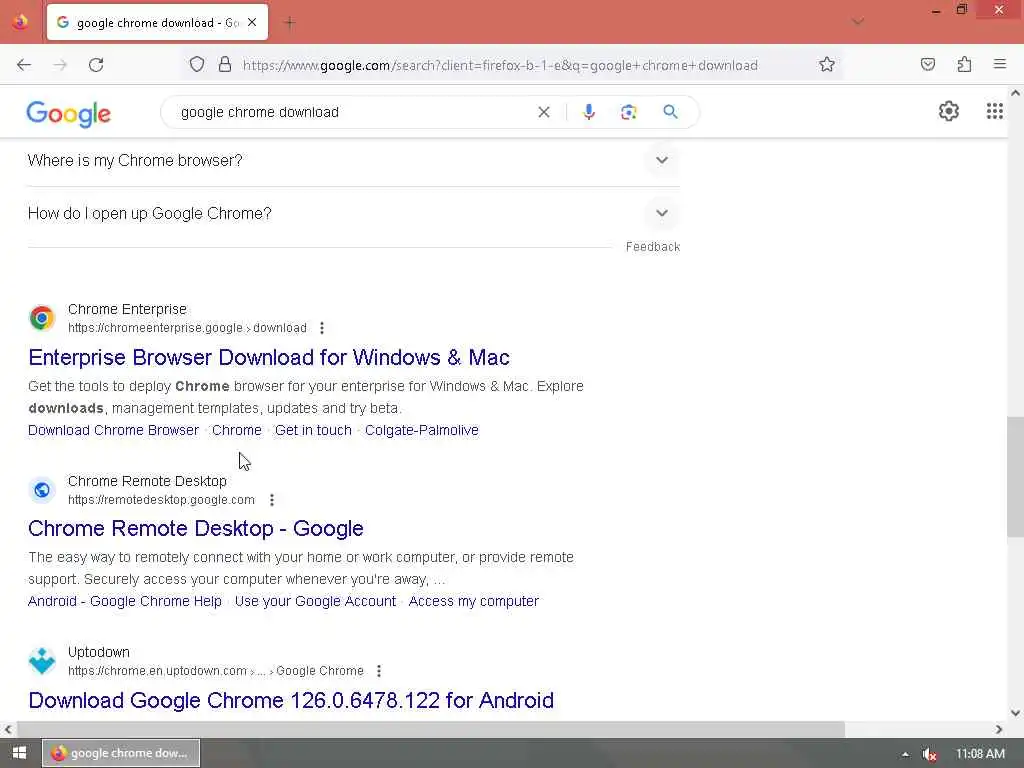Open options for Chrome Enterprise result
This screenshot has width=1024, height=768.
tap(322, 328)
